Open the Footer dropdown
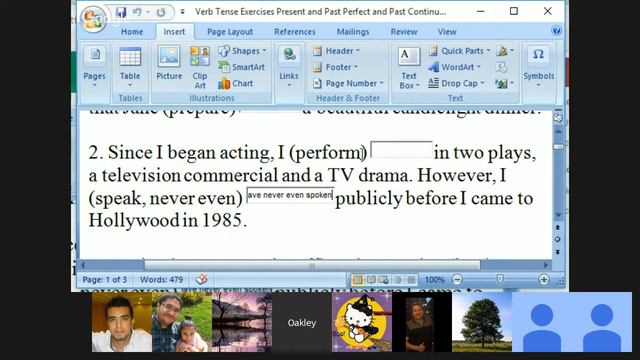640x360 pixels. [335, 67]
